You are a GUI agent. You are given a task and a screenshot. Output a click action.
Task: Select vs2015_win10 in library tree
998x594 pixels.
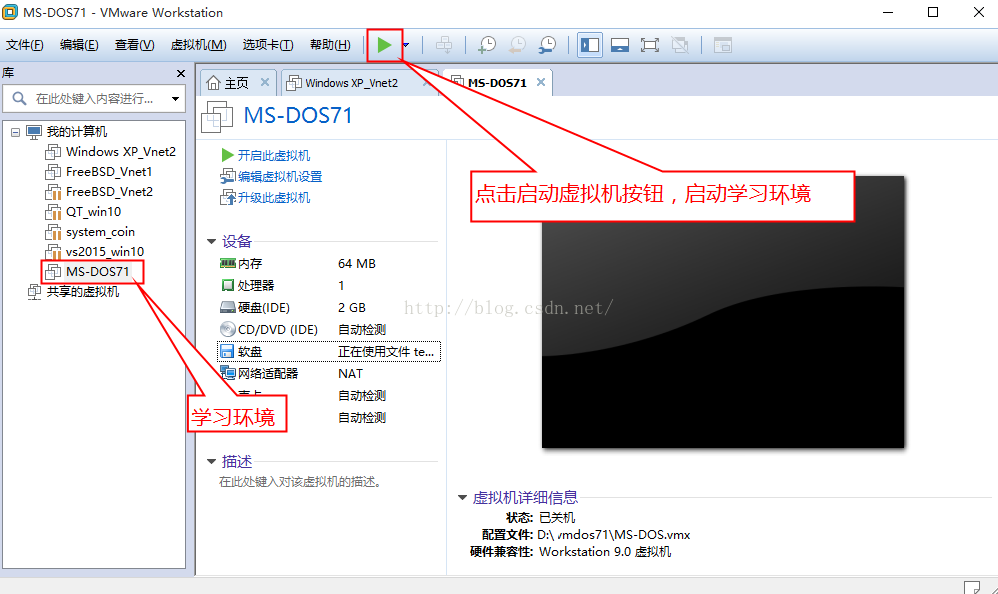point(105,251)
